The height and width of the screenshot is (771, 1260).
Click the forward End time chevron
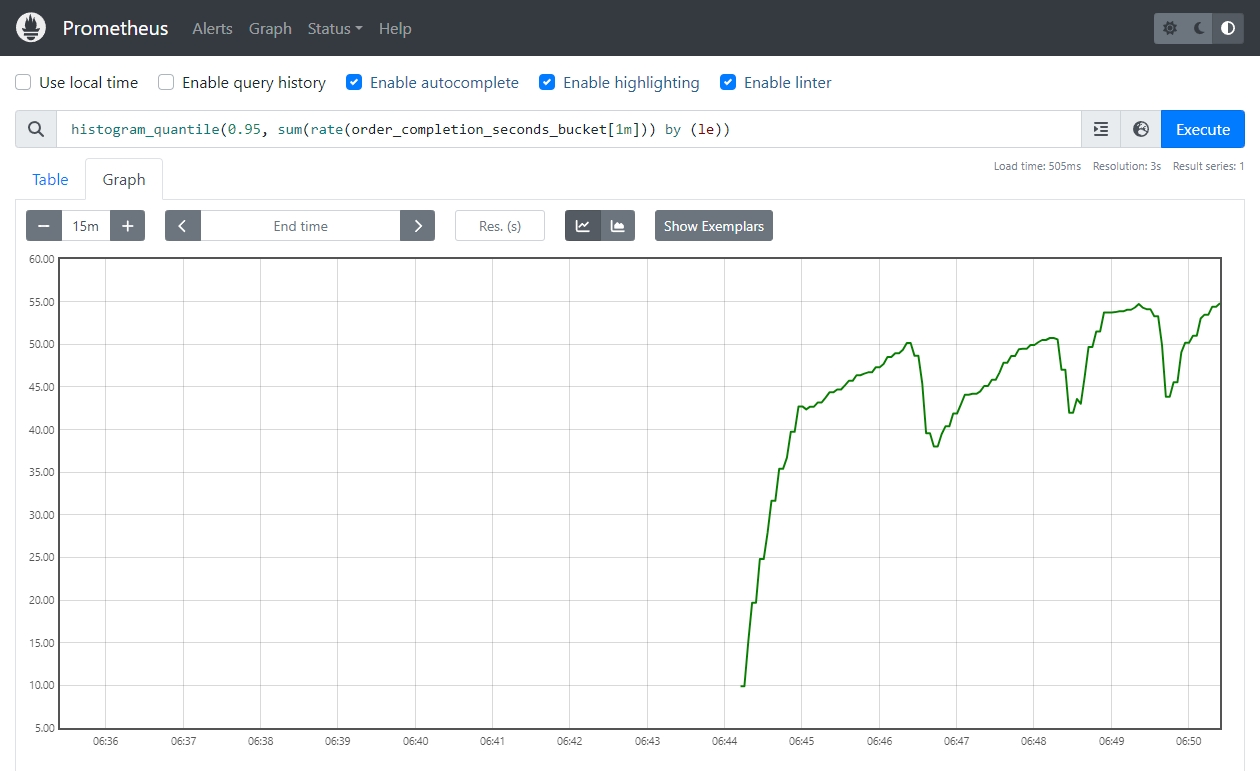(x=417, y=225)
